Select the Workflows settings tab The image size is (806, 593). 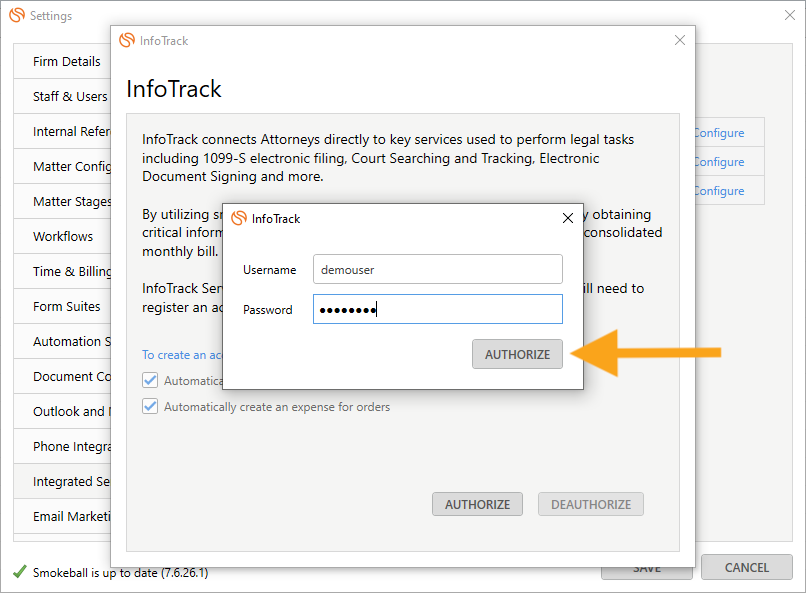[63, 236]
